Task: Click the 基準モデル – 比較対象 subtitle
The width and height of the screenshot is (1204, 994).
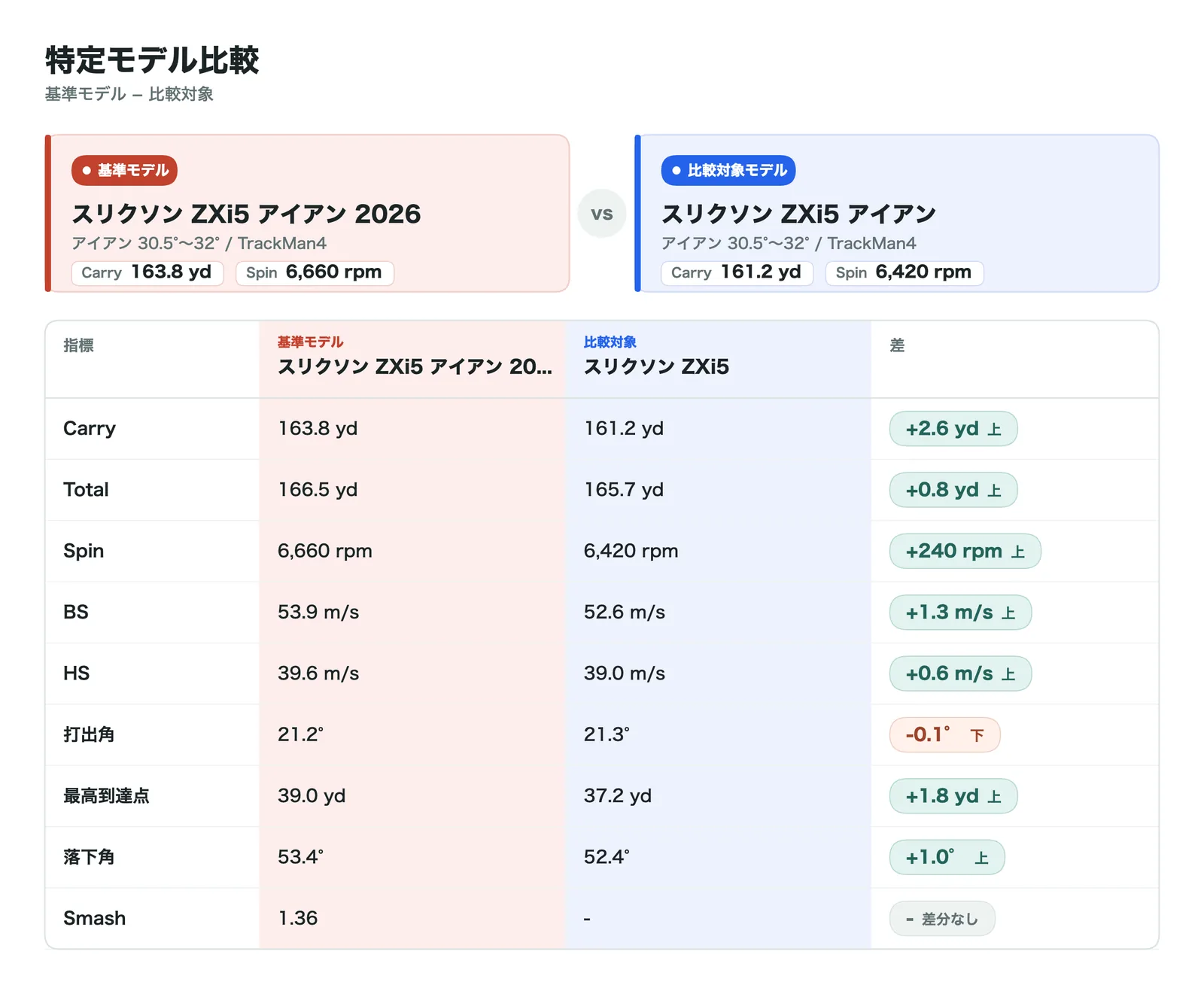Action: [x=129, y=94]
